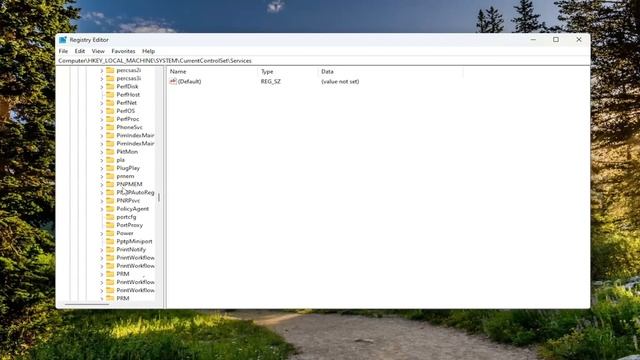Click the tree pane horizontal scrollbar

point(87,304)
